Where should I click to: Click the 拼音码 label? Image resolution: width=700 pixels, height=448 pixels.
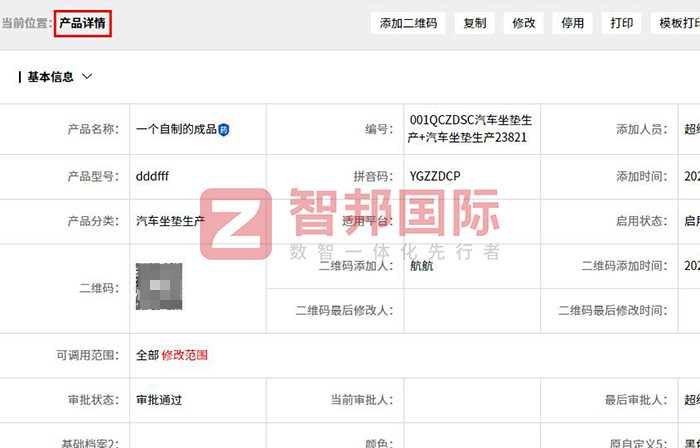[x=373, y=176]
